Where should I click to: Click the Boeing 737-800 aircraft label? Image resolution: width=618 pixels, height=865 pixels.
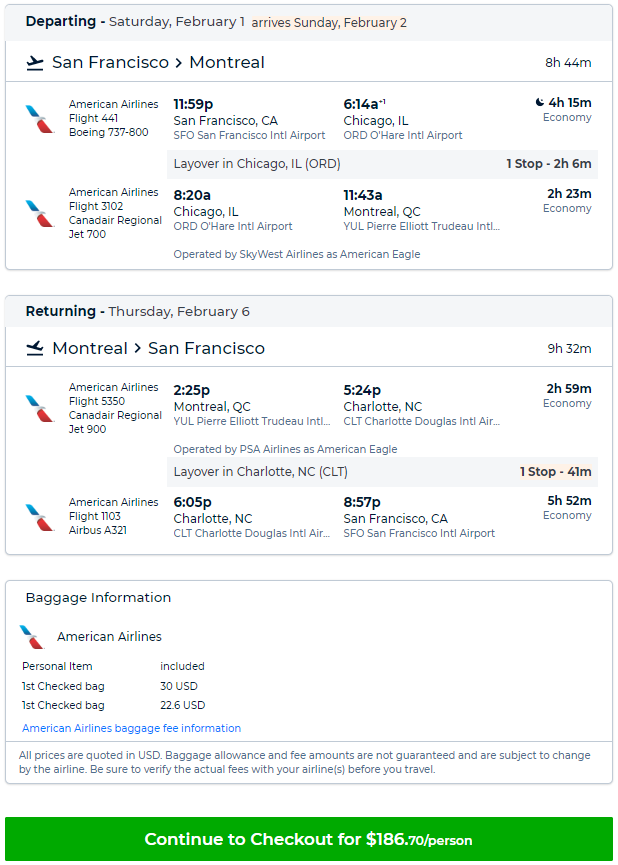click(108, 132)
